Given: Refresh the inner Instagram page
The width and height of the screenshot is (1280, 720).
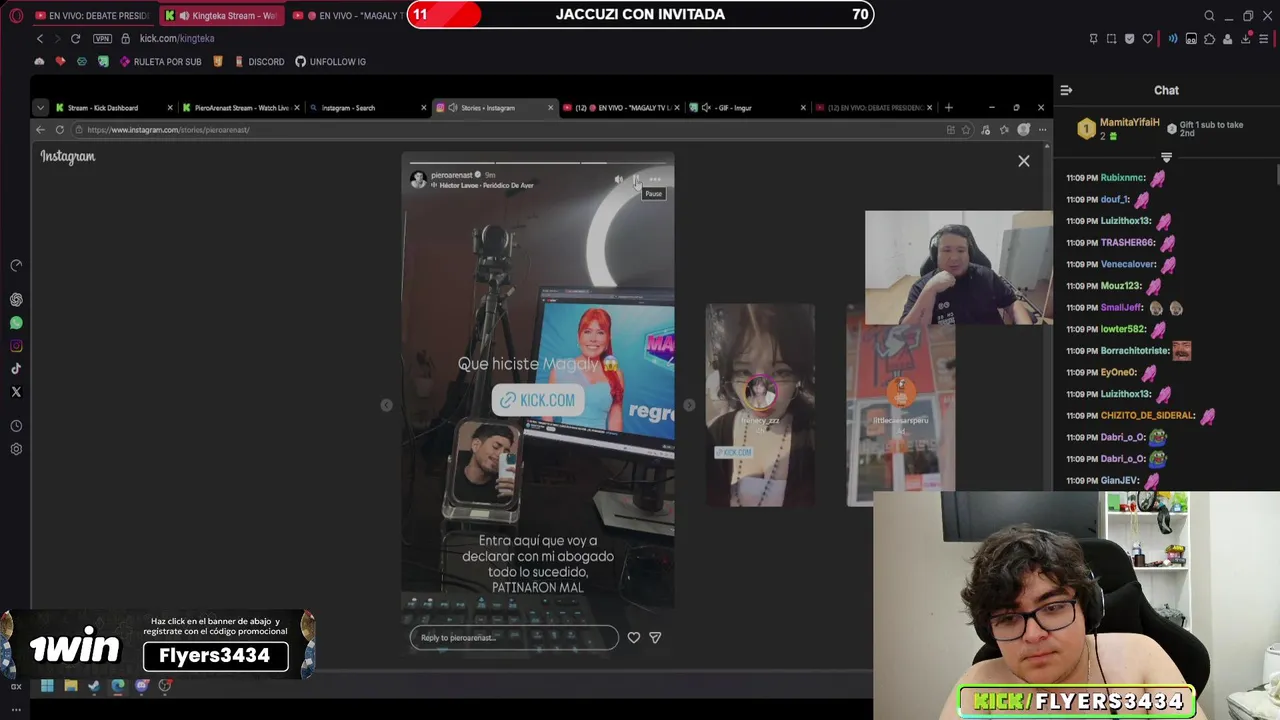Looking at the screenshot, I should tap(60, 130).
